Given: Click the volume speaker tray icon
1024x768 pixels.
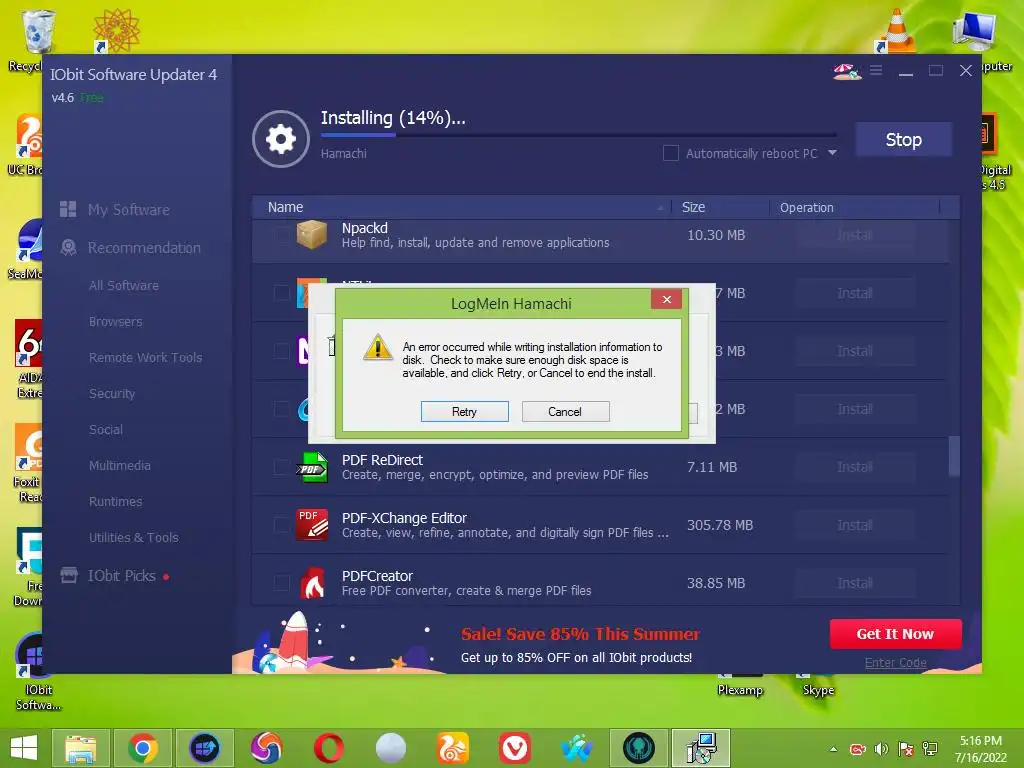Looking at the screenshot, I should [882, 749].
